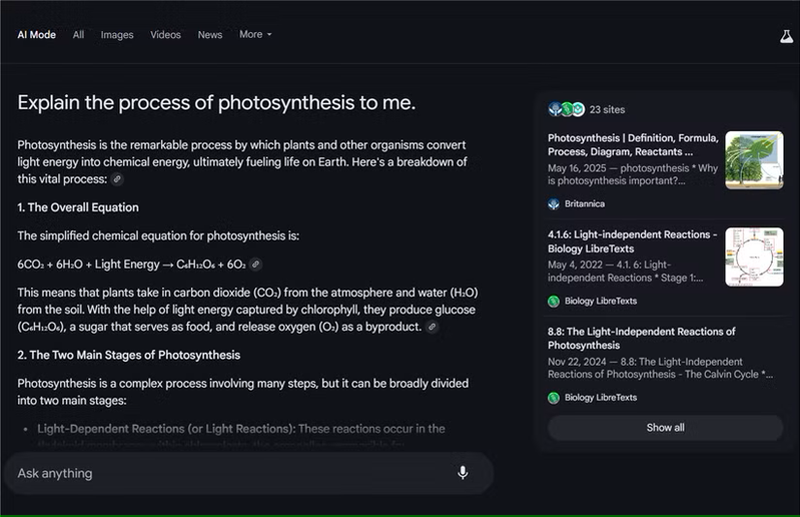Image resolution: width=800 pixels, height=517 pixels.
Task: Click snippet 'May 4, 2022 — 4.1. 6: Light-'
Action: click(626, 271)
